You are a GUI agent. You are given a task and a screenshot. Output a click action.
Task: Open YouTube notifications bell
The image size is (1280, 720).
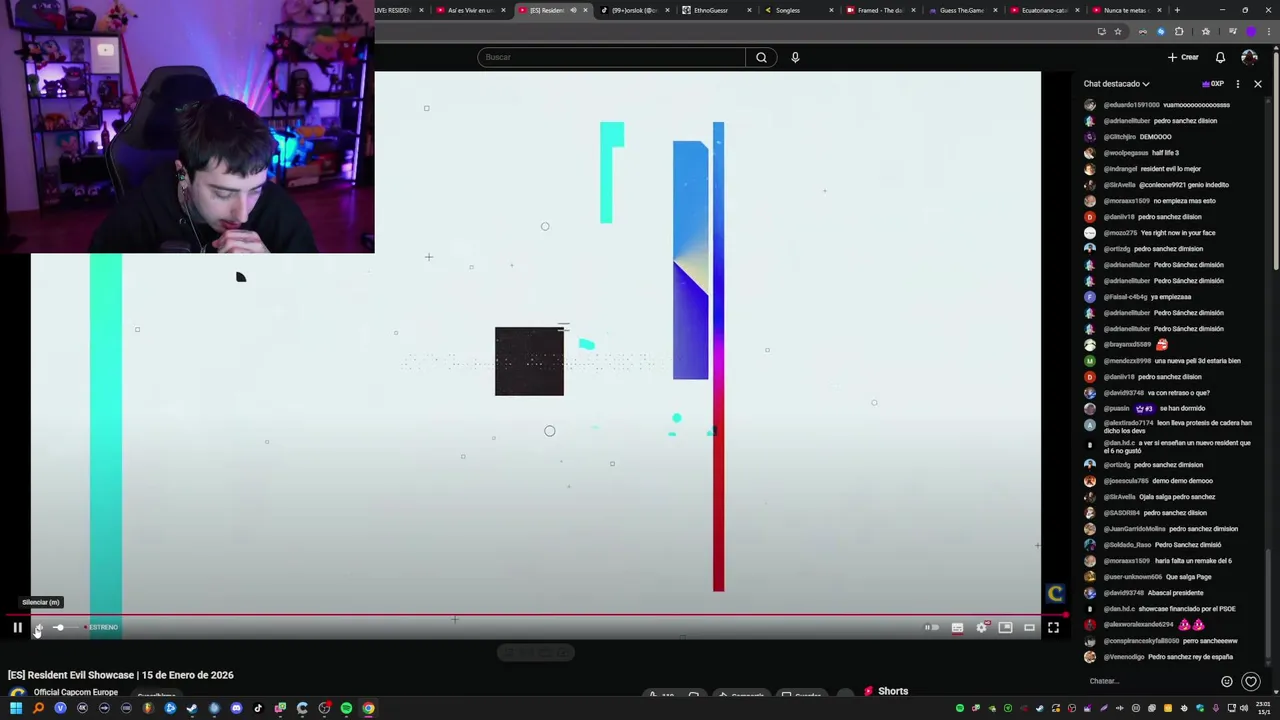1220,57
